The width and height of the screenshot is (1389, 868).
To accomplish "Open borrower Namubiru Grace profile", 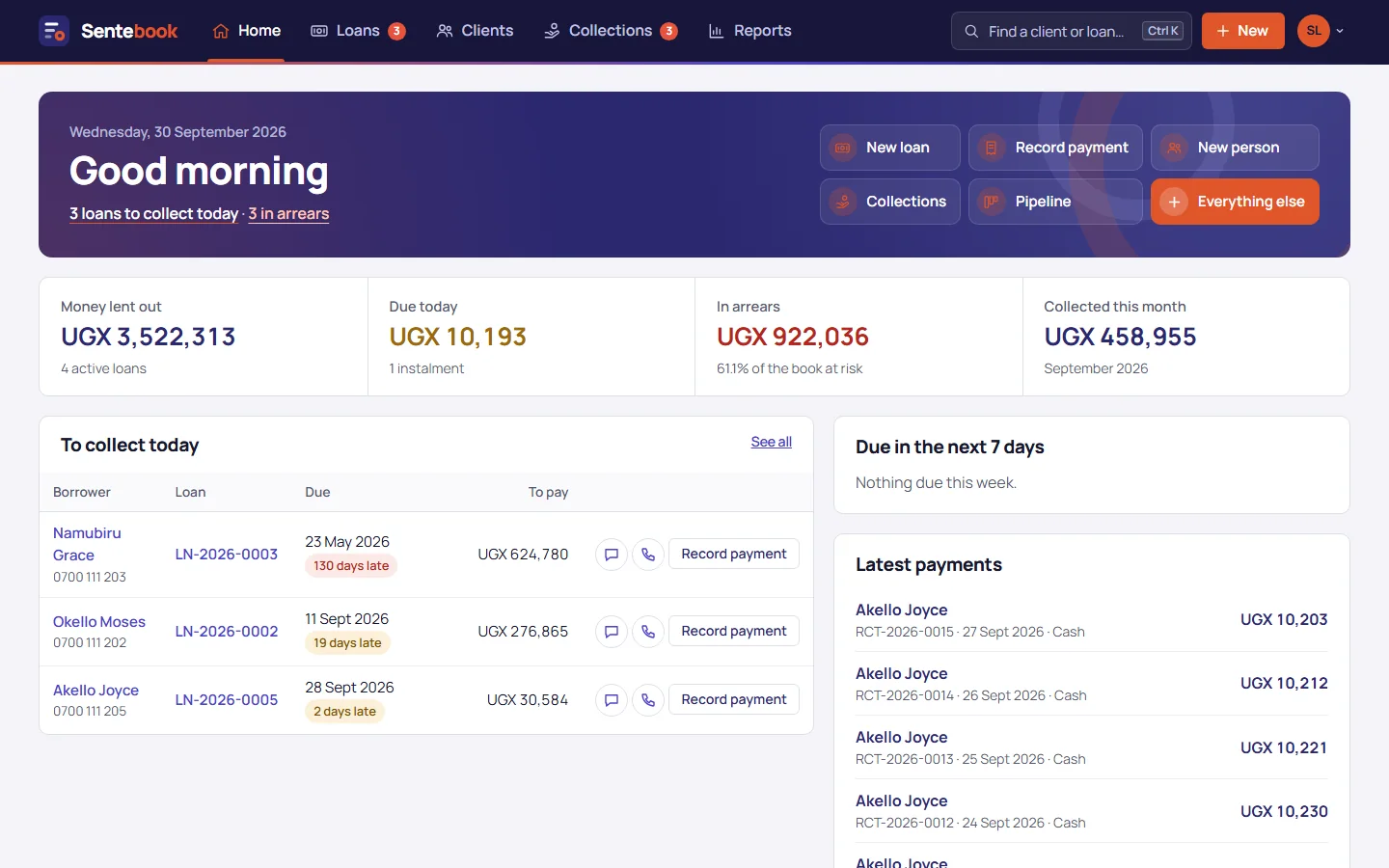I will point(87,544).
